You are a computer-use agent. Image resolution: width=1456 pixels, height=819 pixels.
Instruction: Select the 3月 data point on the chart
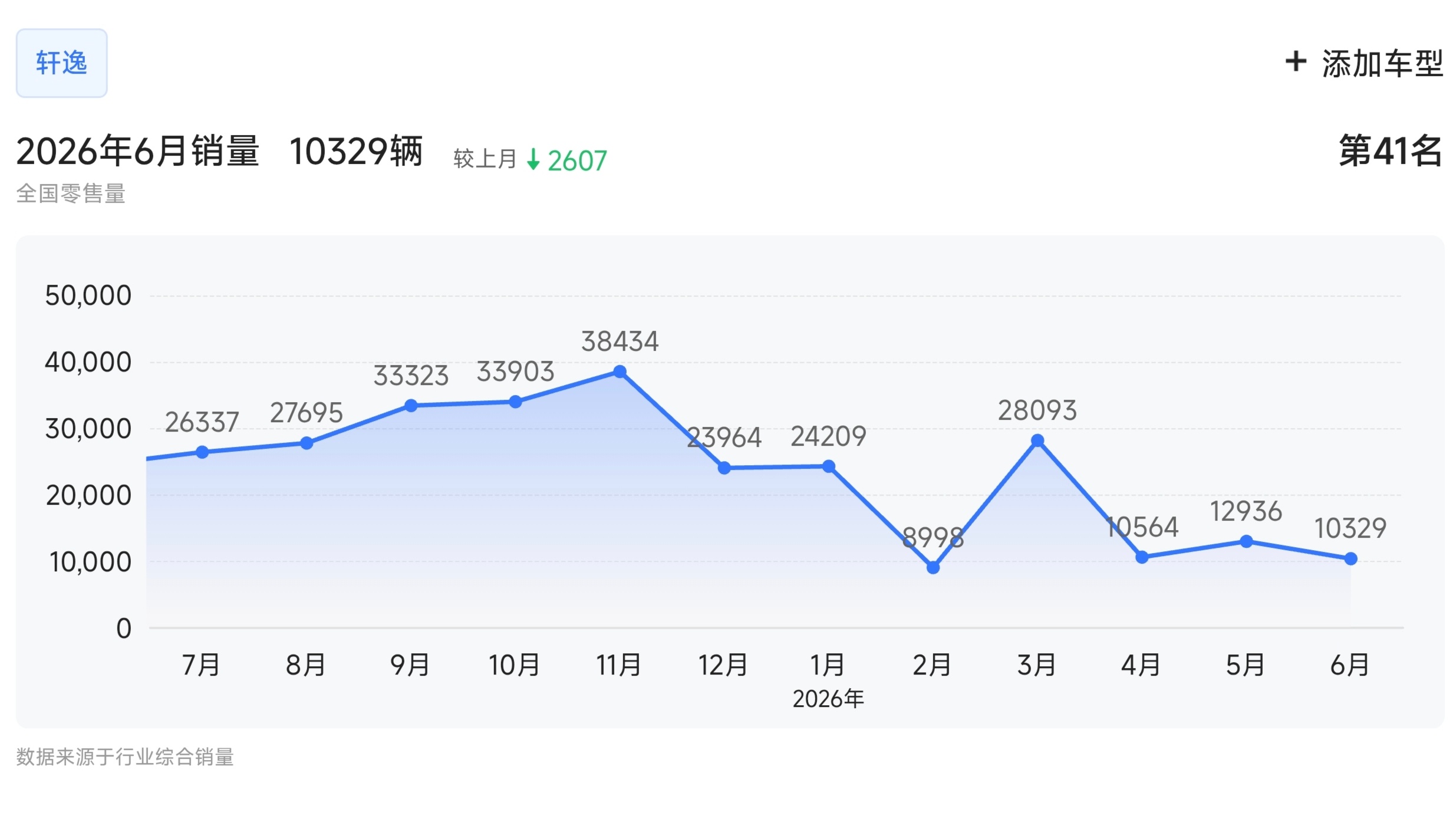[1037, 440]
